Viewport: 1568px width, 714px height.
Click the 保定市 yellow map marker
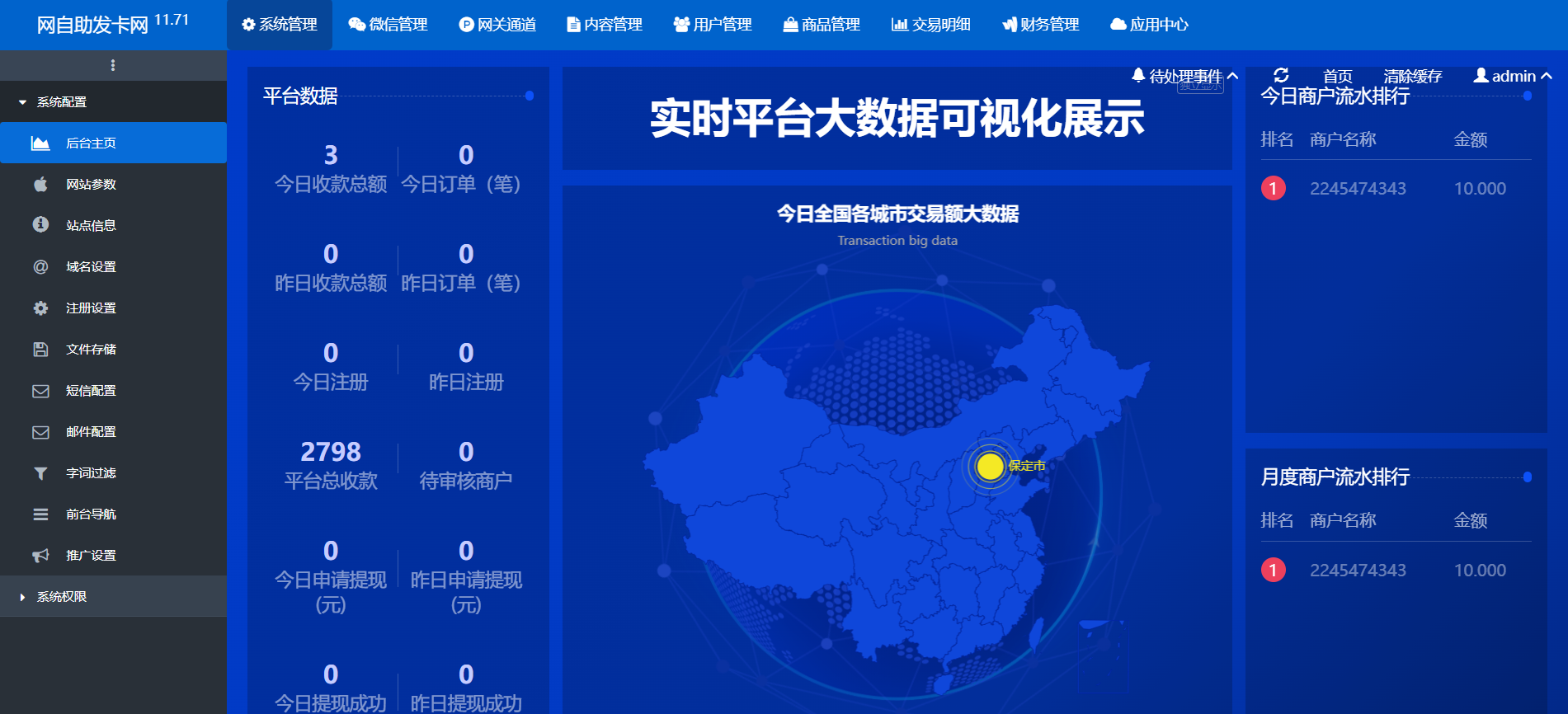[990, 467]
